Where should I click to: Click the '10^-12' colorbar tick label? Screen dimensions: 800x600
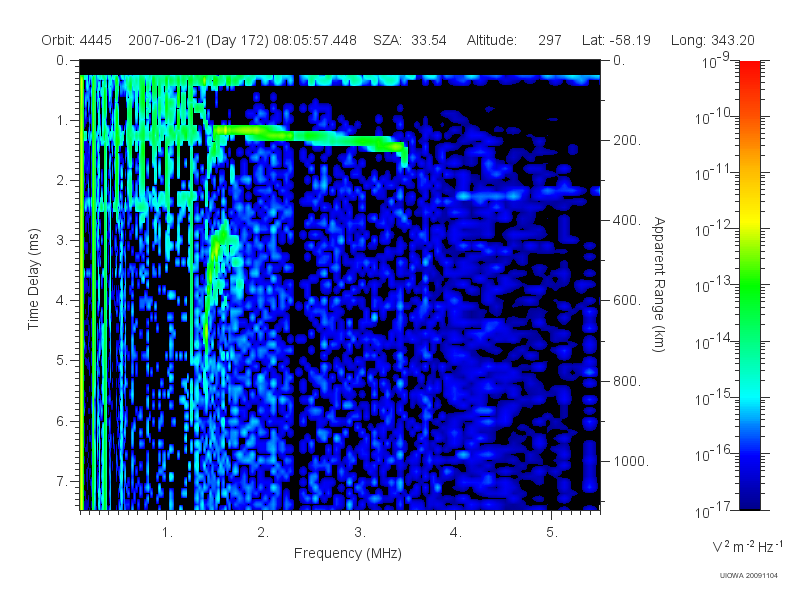click(715, 230)
